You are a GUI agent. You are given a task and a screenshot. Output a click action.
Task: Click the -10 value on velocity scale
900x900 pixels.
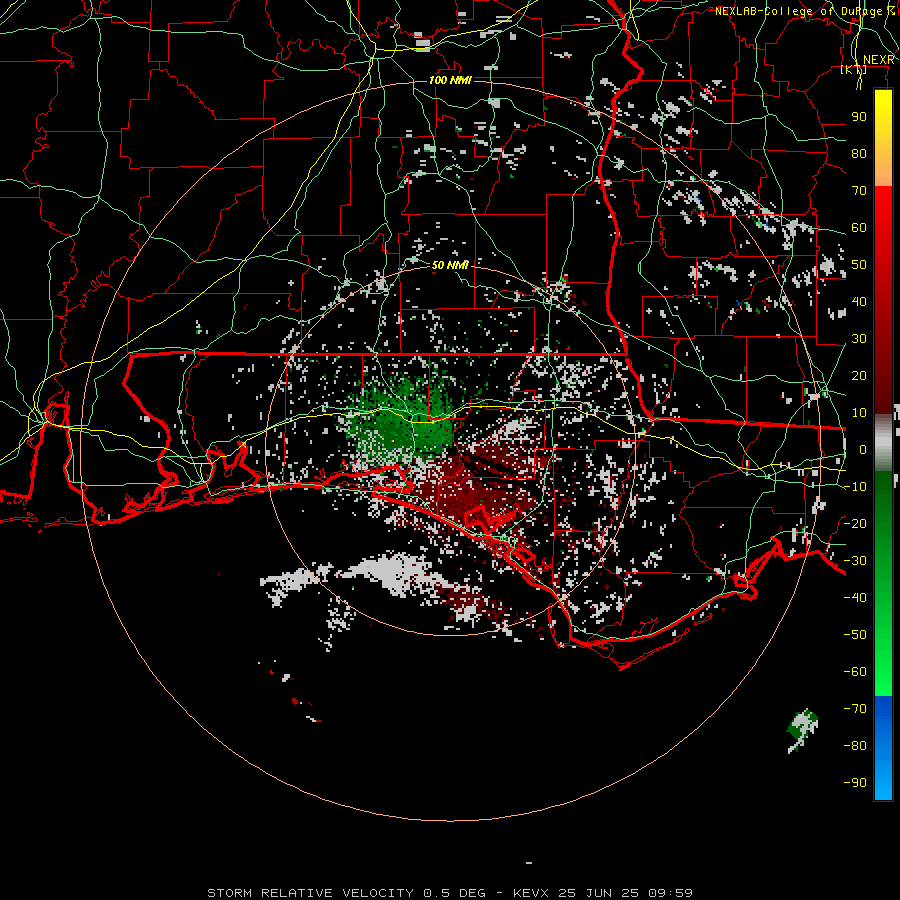coord(855,487)
